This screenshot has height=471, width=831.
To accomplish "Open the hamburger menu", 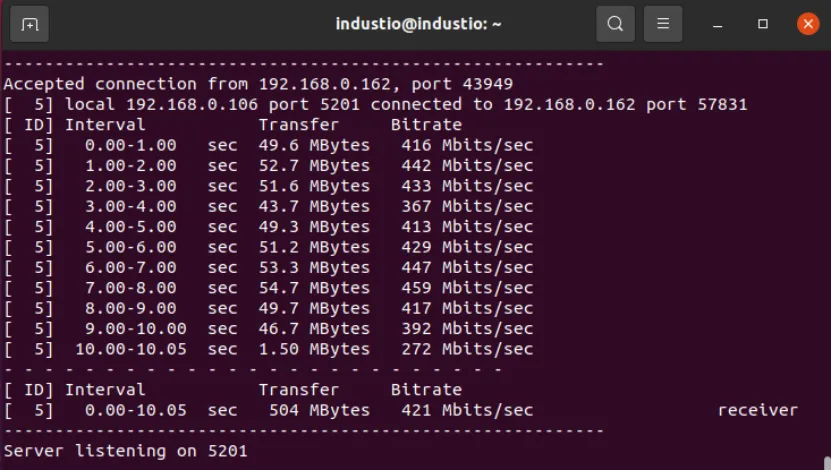I will click(x=662, y=24).
